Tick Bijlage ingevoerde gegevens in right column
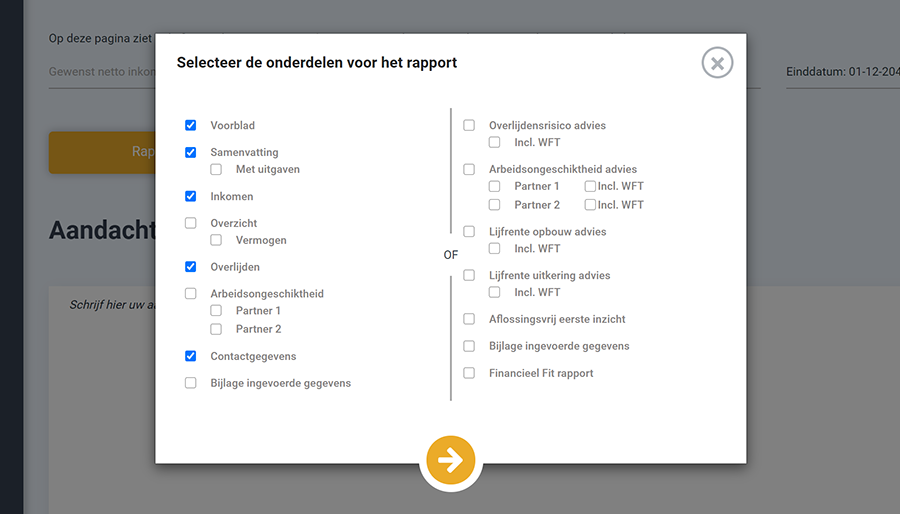The image size is (900, 514). tap(469, 346)
